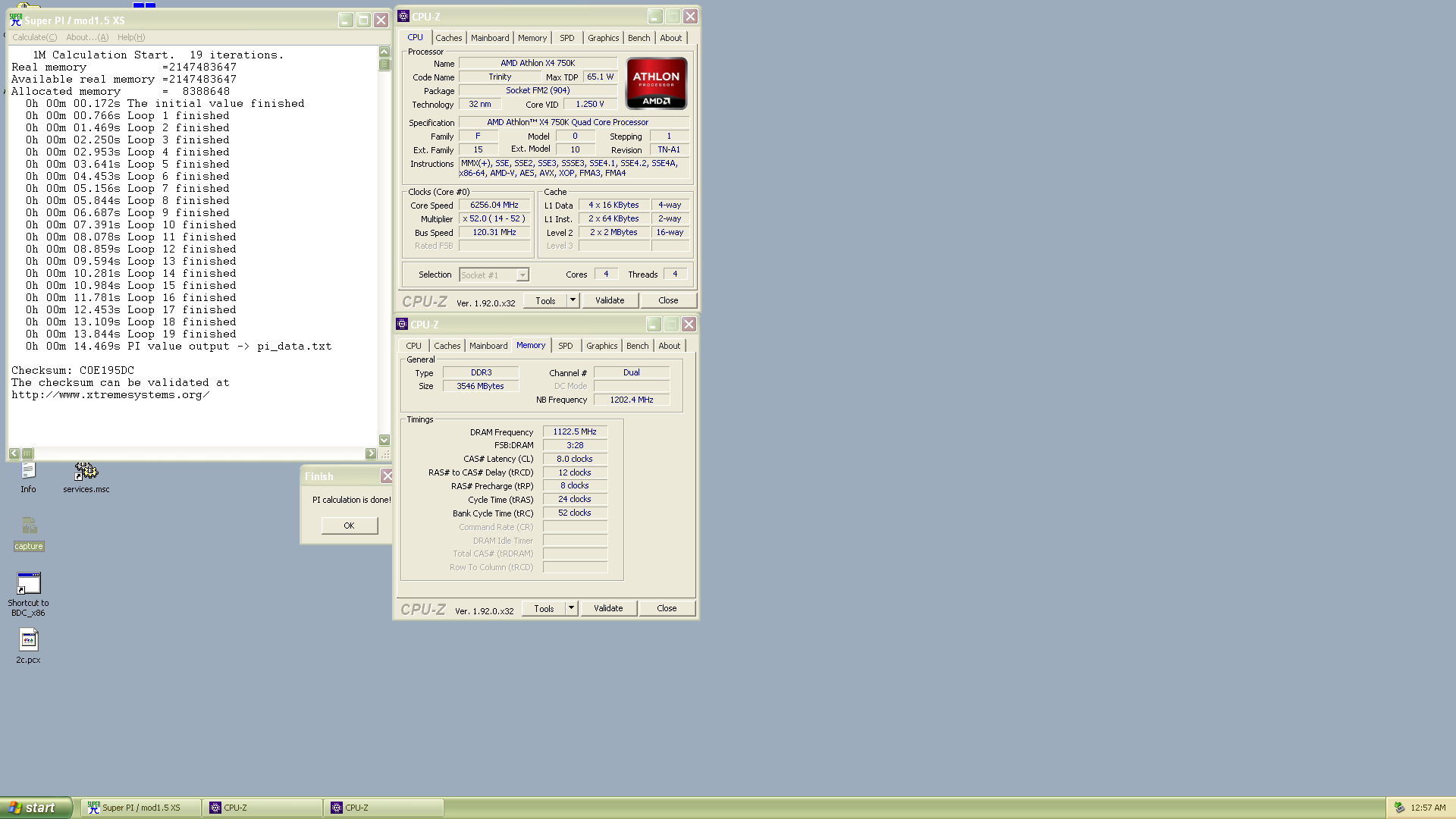Viewport: 1456px width, 819px height.
Task: Click Super PI scroll down arrow
Action: 384,440
